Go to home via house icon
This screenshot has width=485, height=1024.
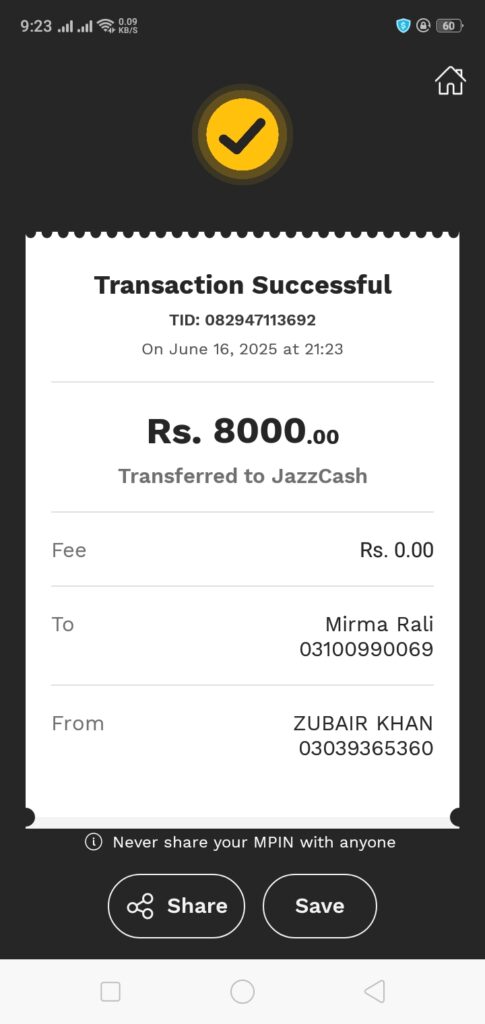click(x=450, y=81)
